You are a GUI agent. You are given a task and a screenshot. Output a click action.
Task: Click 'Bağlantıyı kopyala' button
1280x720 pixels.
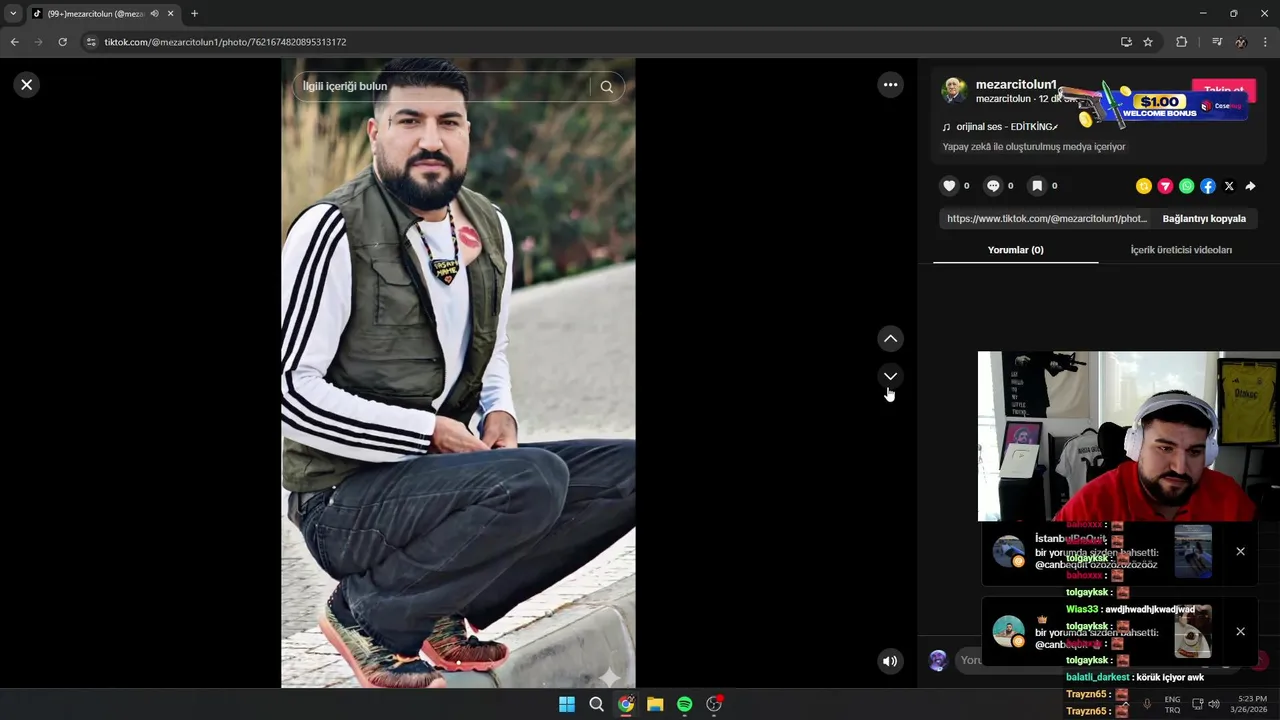(x=1204, y=218)
